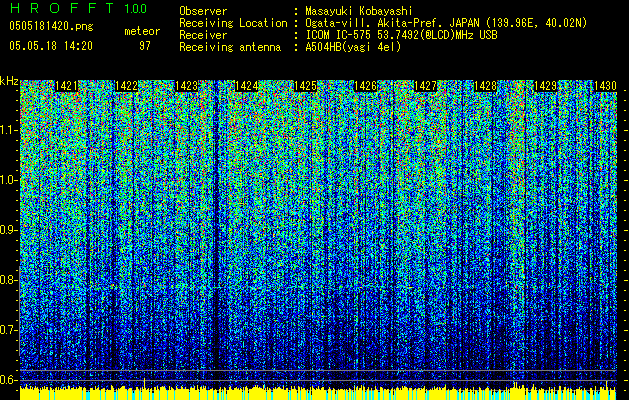This screenshot has height=400, width=629.
Task: Click the Ogata-vill. Akita-Pref. JAPAN location text
Action: (446, 23)
